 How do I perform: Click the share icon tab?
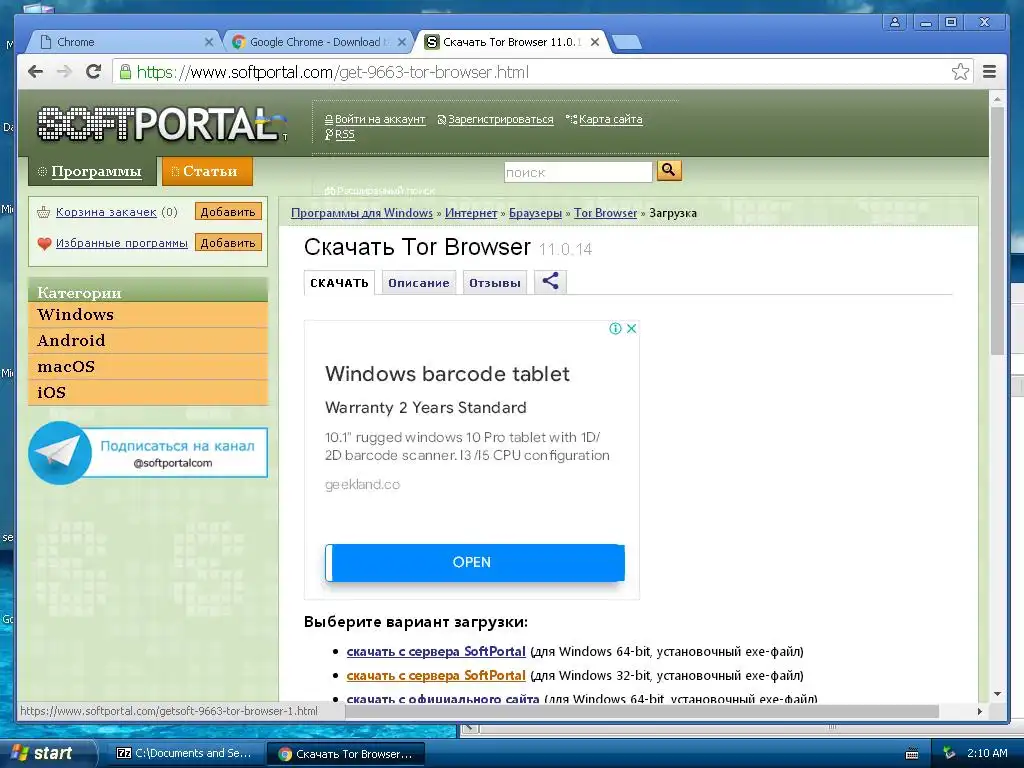point(550,282)
